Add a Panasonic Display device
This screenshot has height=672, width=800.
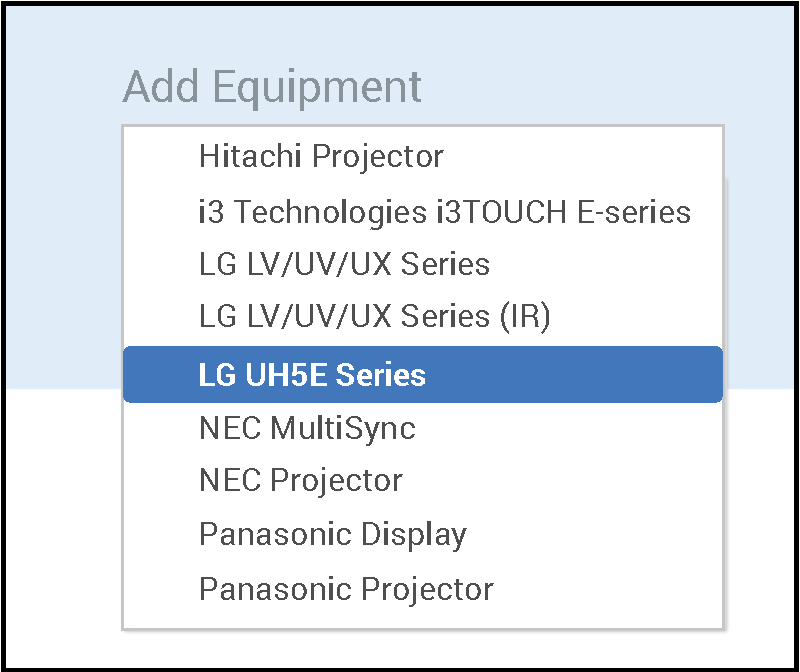(x=332, y=534)
